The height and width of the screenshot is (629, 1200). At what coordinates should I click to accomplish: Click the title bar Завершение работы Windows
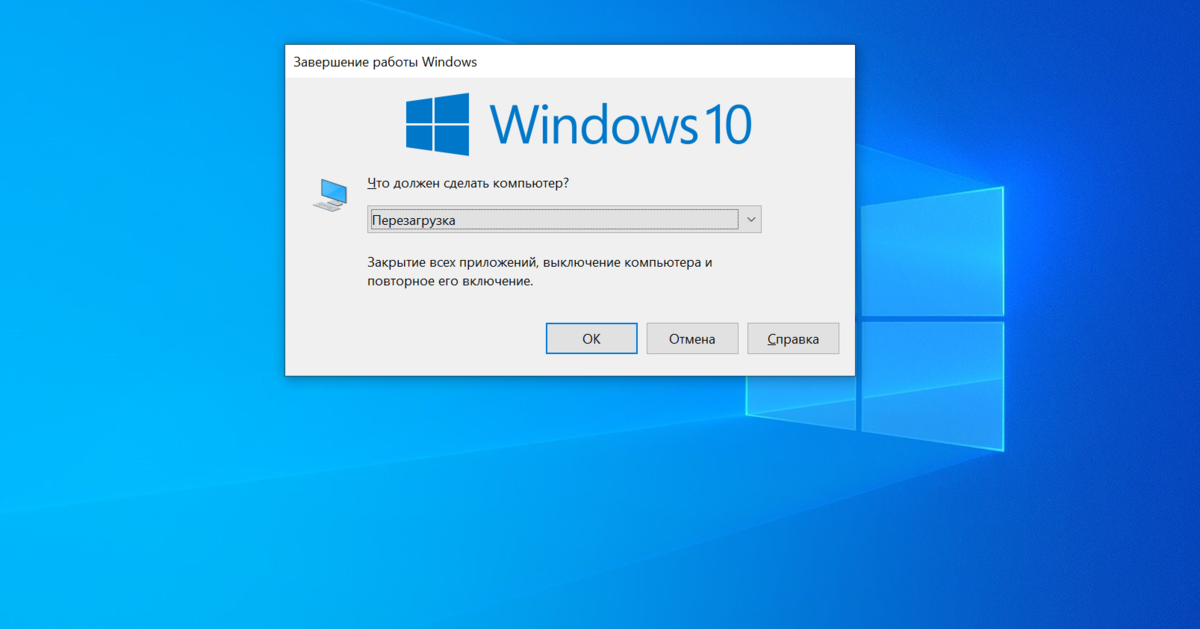tap(570, 61)
